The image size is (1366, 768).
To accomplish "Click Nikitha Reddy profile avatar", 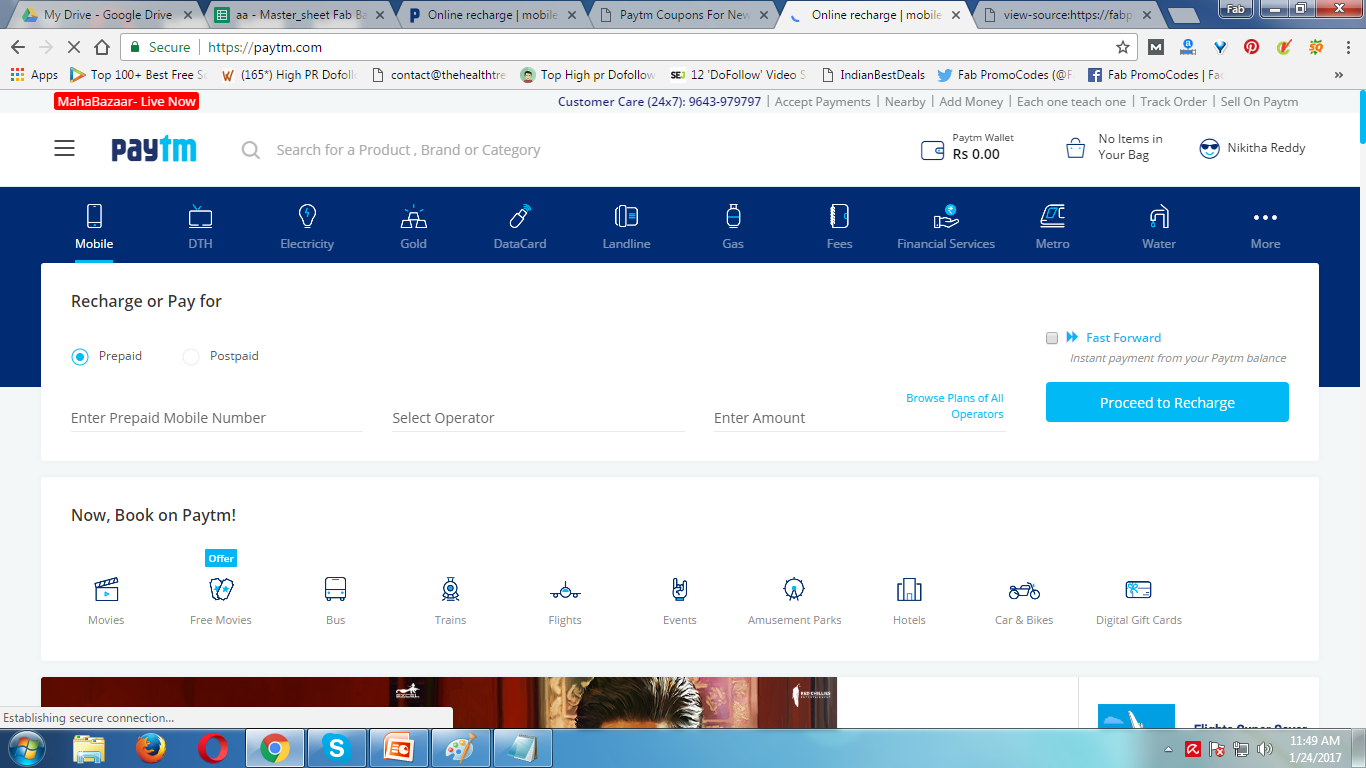I will (x=1210, y=148).
